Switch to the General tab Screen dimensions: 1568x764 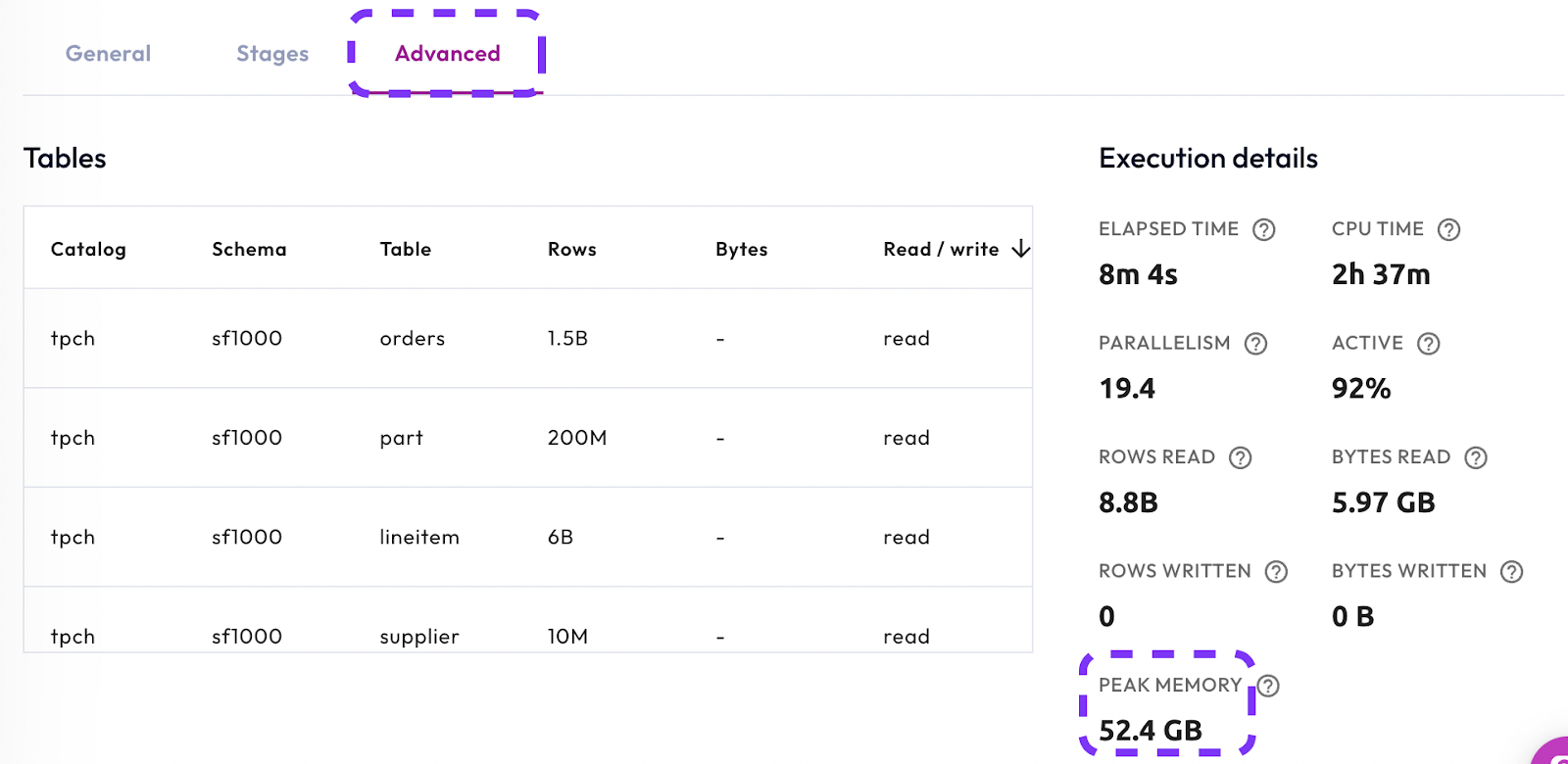click(108, 54)
